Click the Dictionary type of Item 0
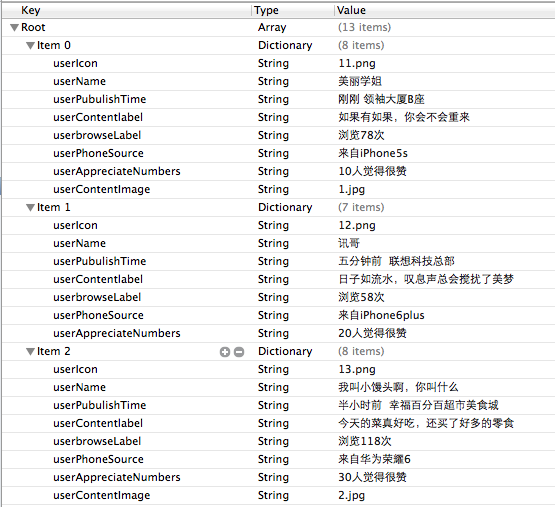 point(285,45)
